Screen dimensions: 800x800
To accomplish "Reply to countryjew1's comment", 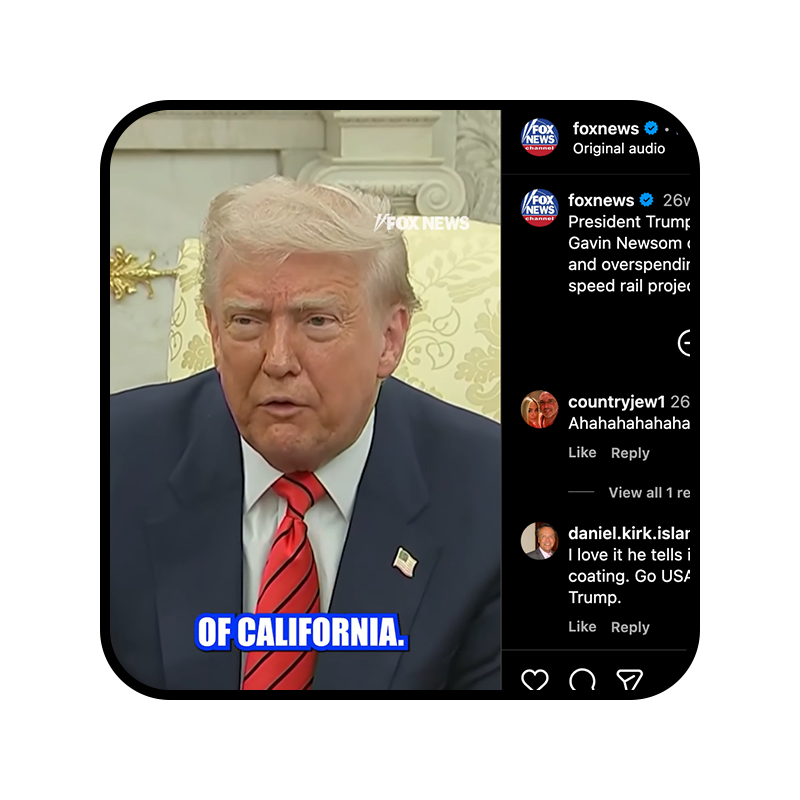I will (630, 453).
